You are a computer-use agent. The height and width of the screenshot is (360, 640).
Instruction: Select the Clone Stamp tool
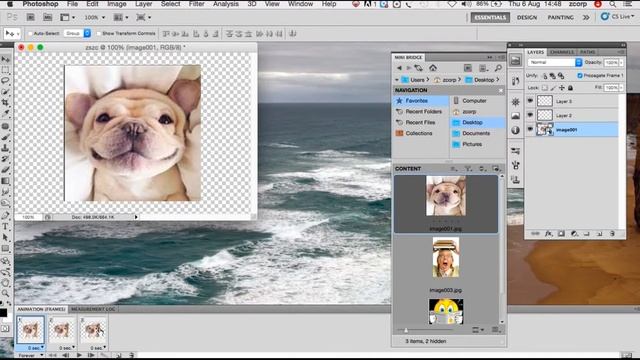5,148
